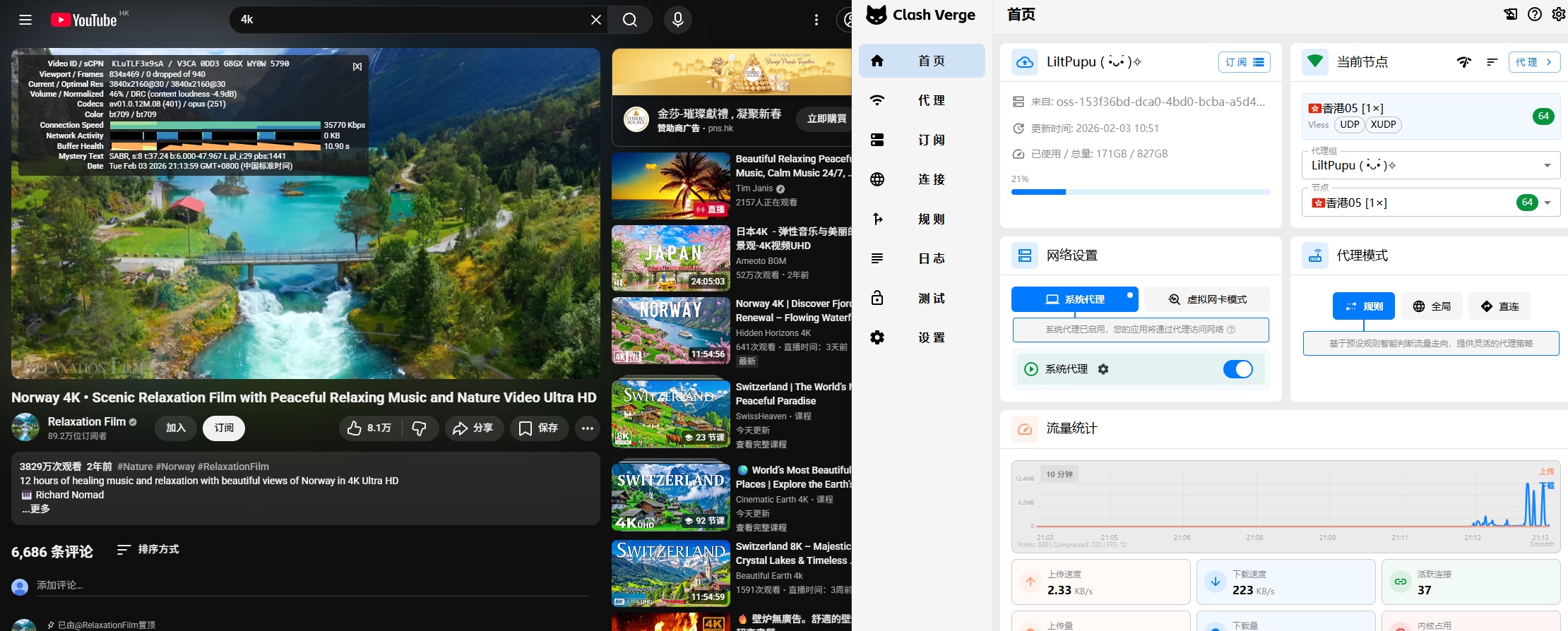Image resolution: width=1568 pixels, height=631 pixels.
Task: Switch to the 虚拟网卡模式 tab
Action: point(1207,299)
